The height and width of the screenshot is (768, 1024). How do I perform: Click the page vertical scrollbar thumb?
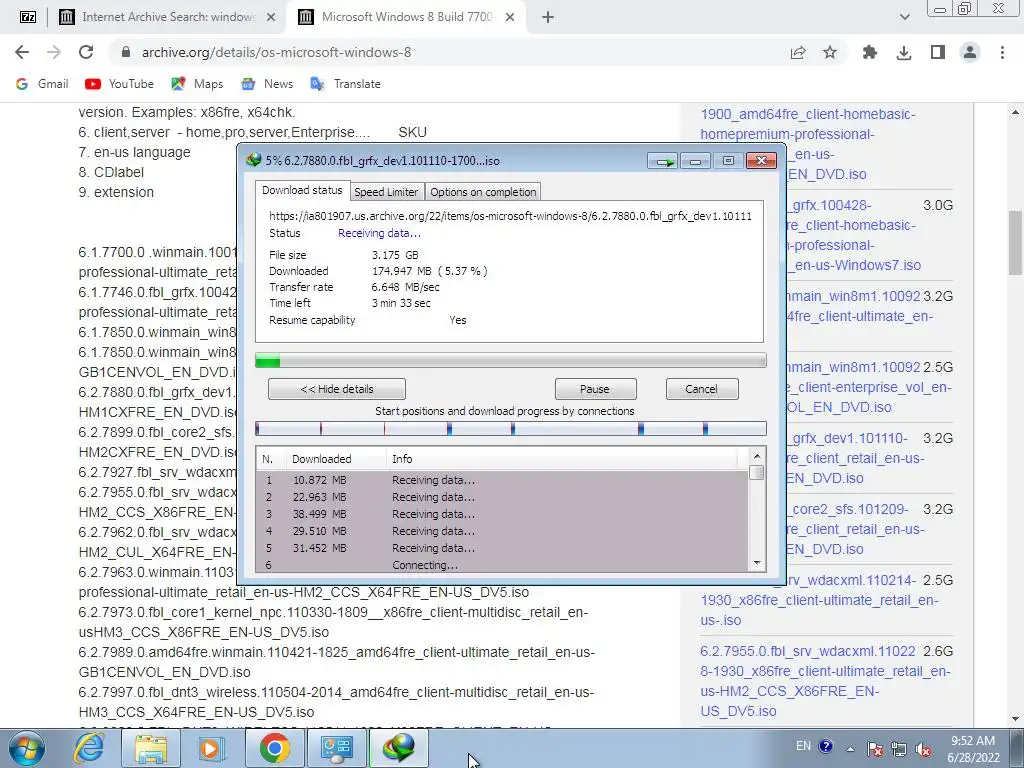[1016, 242]
